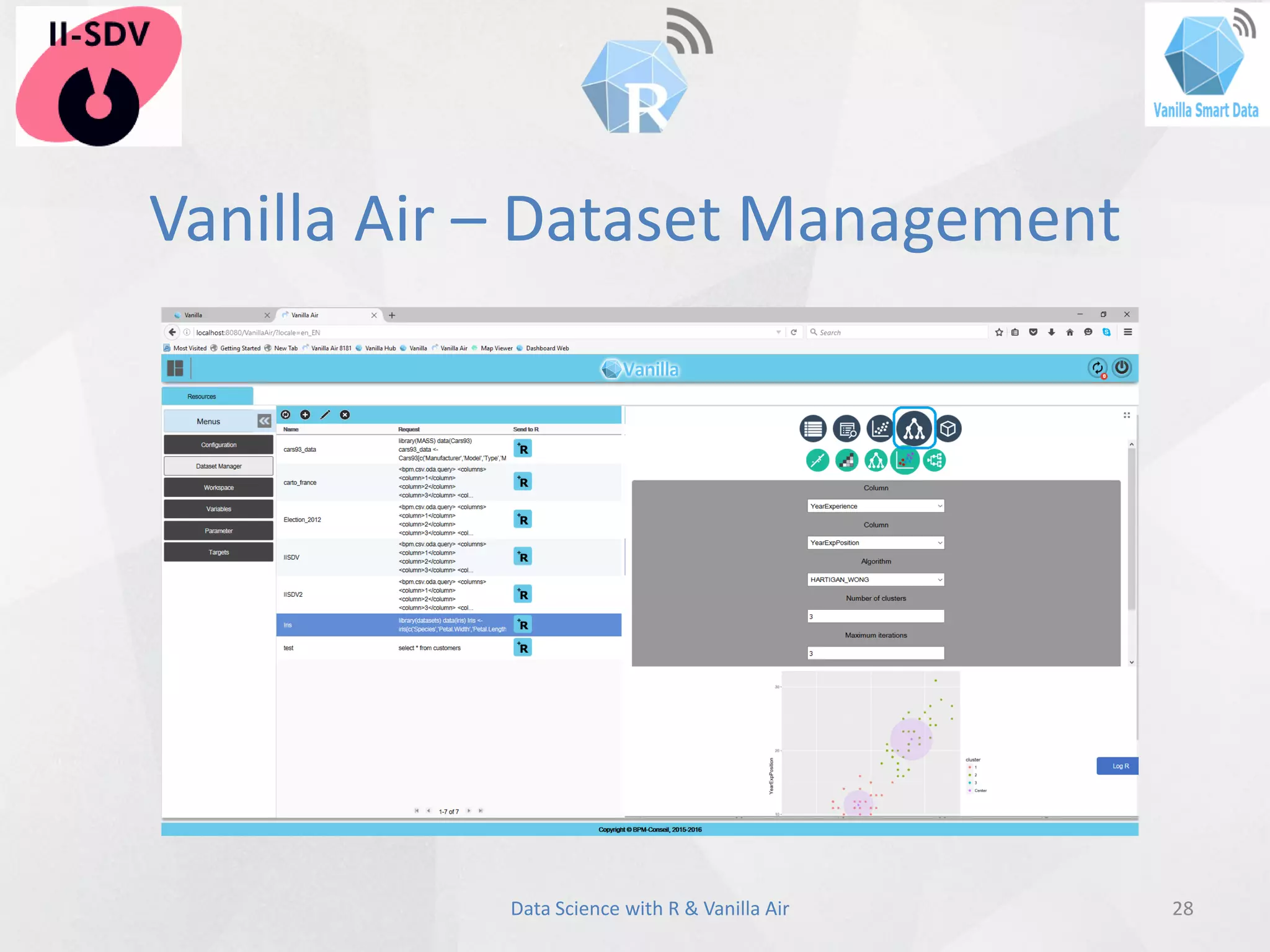Open the data table view icon
The image size is (1270, 952).
[x=812, y=428]
